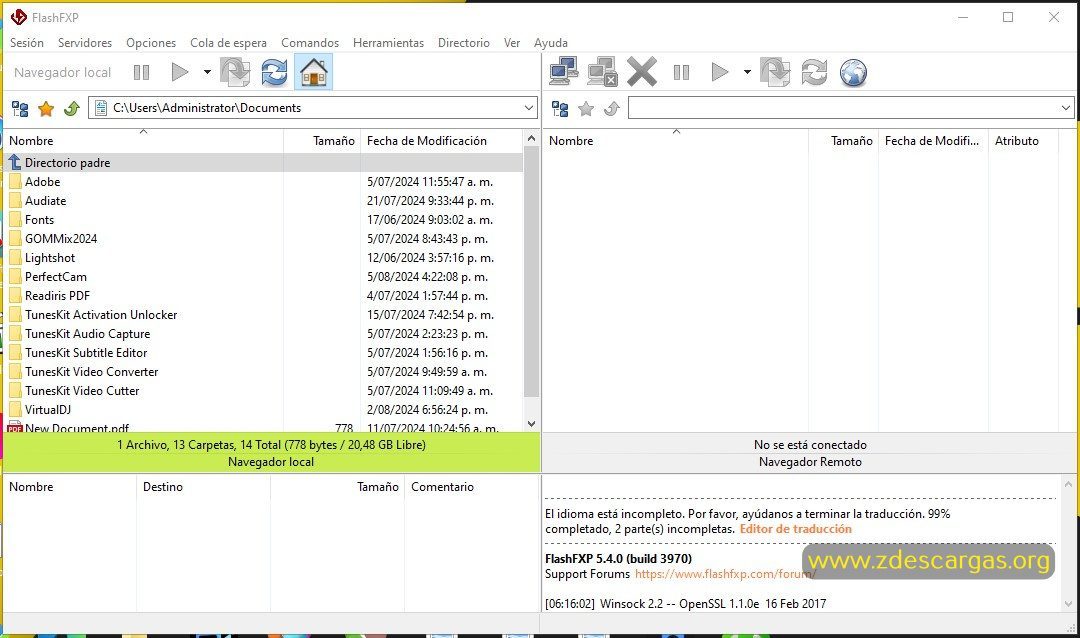The height and width of the screenshot is (638, 1080).
Task: Sort remote list by Nombre column
Action: coord(675,141)
